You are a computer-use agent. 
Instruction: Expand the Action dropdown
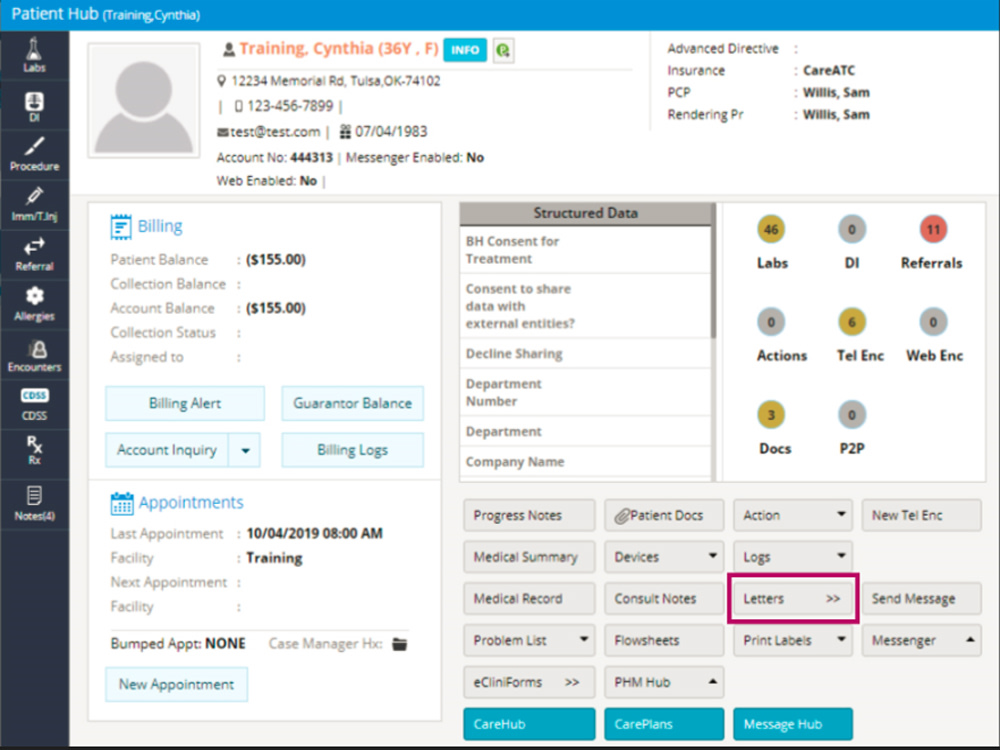click(x=793, y=515)
